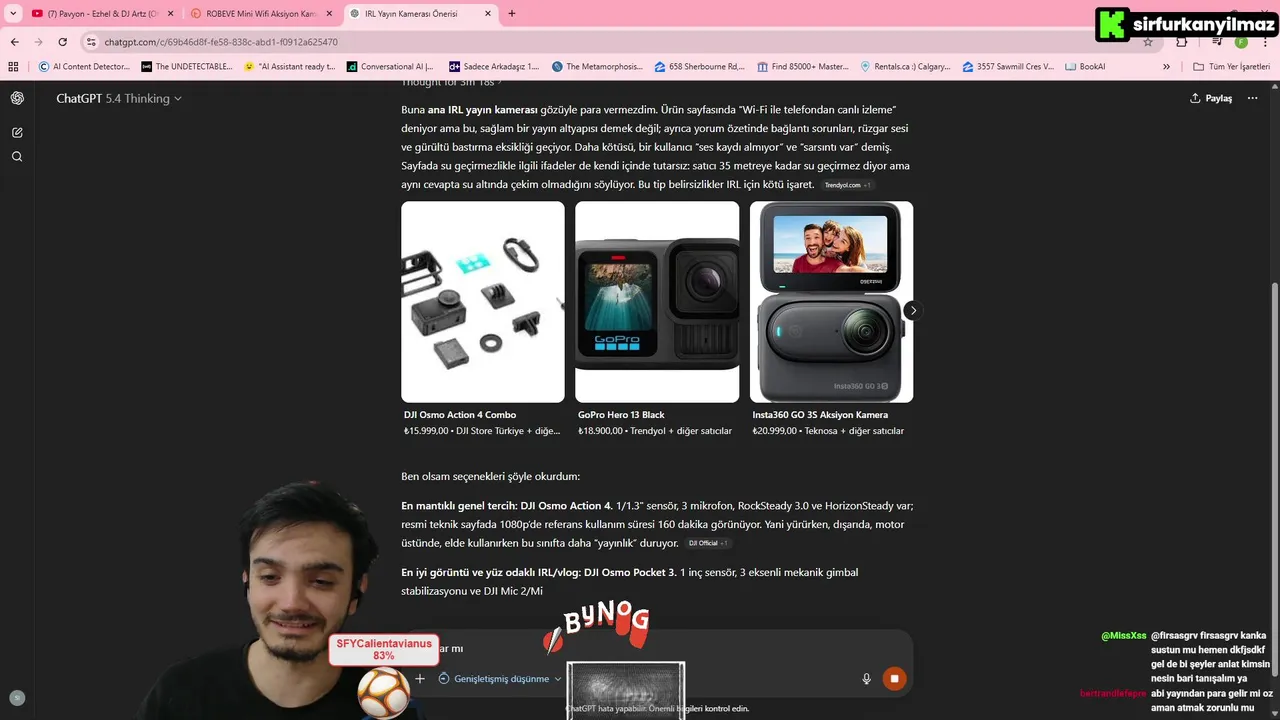This screenshot has width=1280, height=720.
Task: Close the IRL Yayın Kamerası Önerisi tab
Action: point(488,14)
